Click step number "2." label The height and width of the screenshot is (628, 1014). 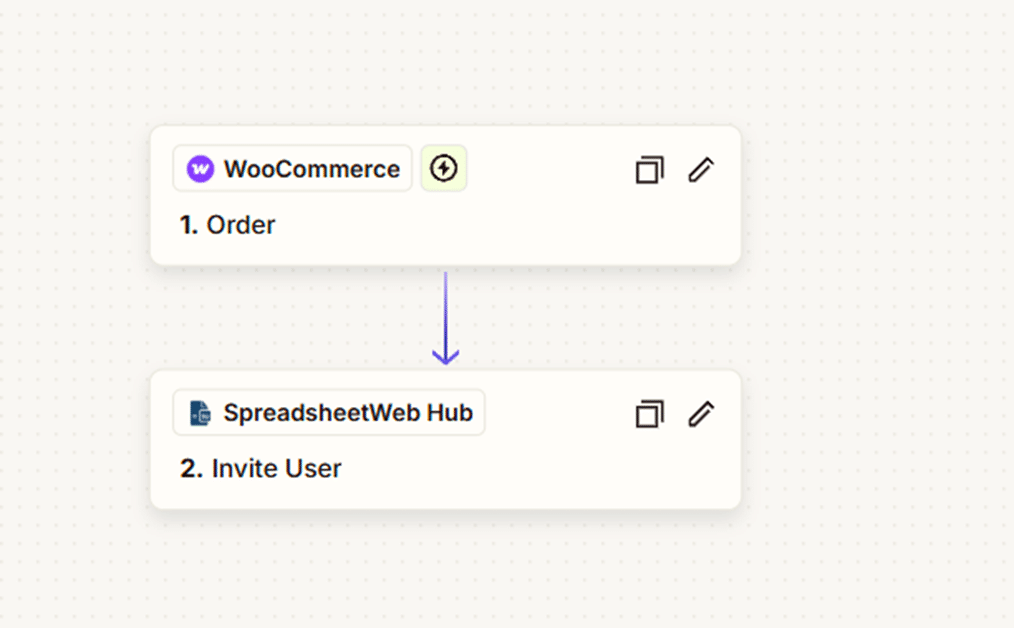coord(191,468)
